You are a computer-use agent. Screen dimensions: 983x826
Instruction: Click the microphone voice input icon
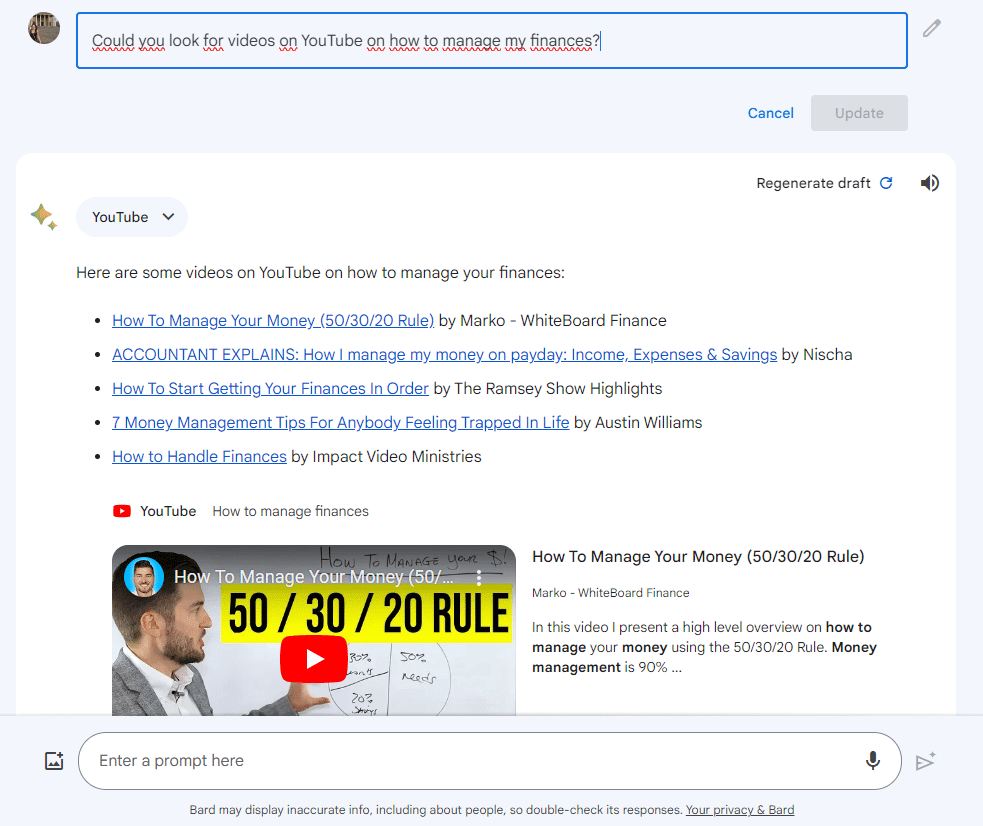(x=873, y=761)
